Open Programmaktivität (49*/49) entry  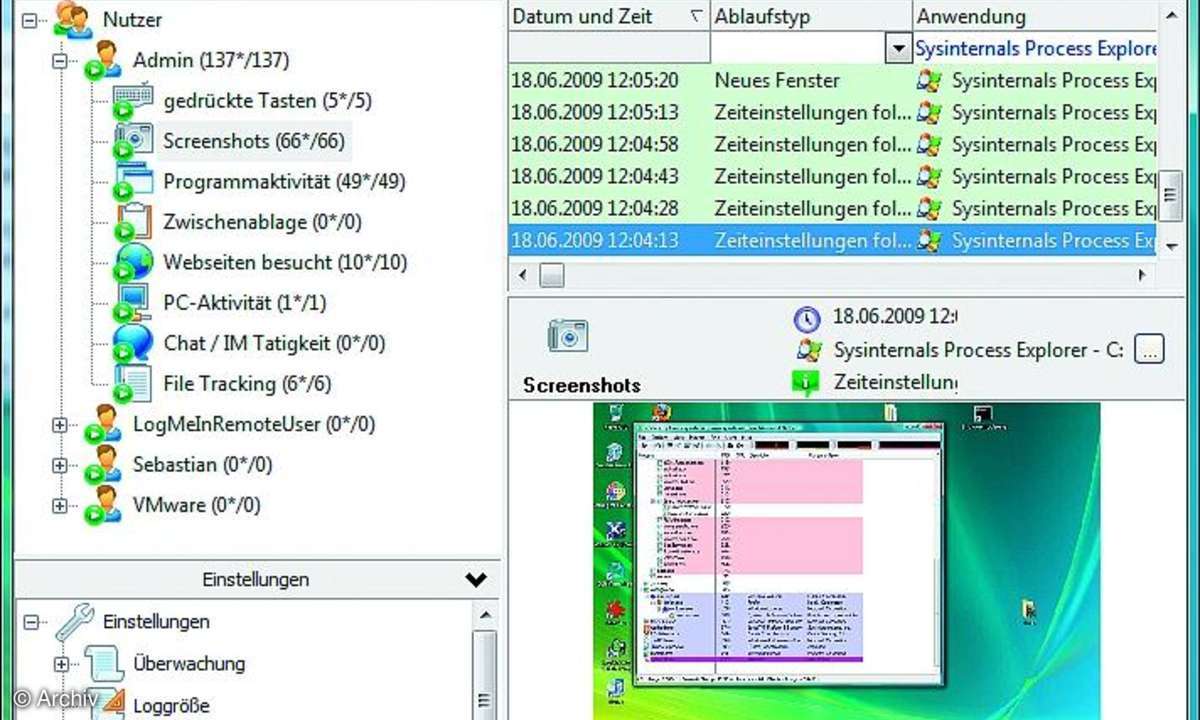tap(284, 182)
